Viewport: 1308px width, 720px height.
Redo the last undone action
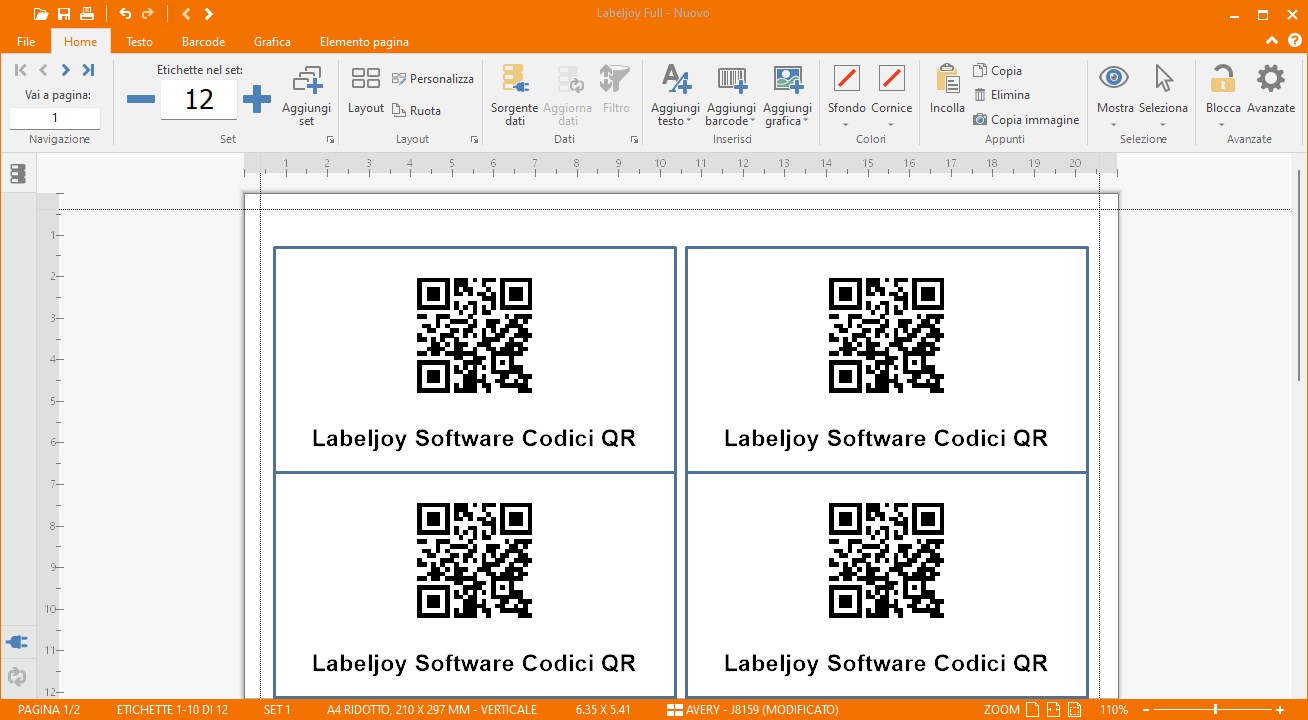[148, 14]
